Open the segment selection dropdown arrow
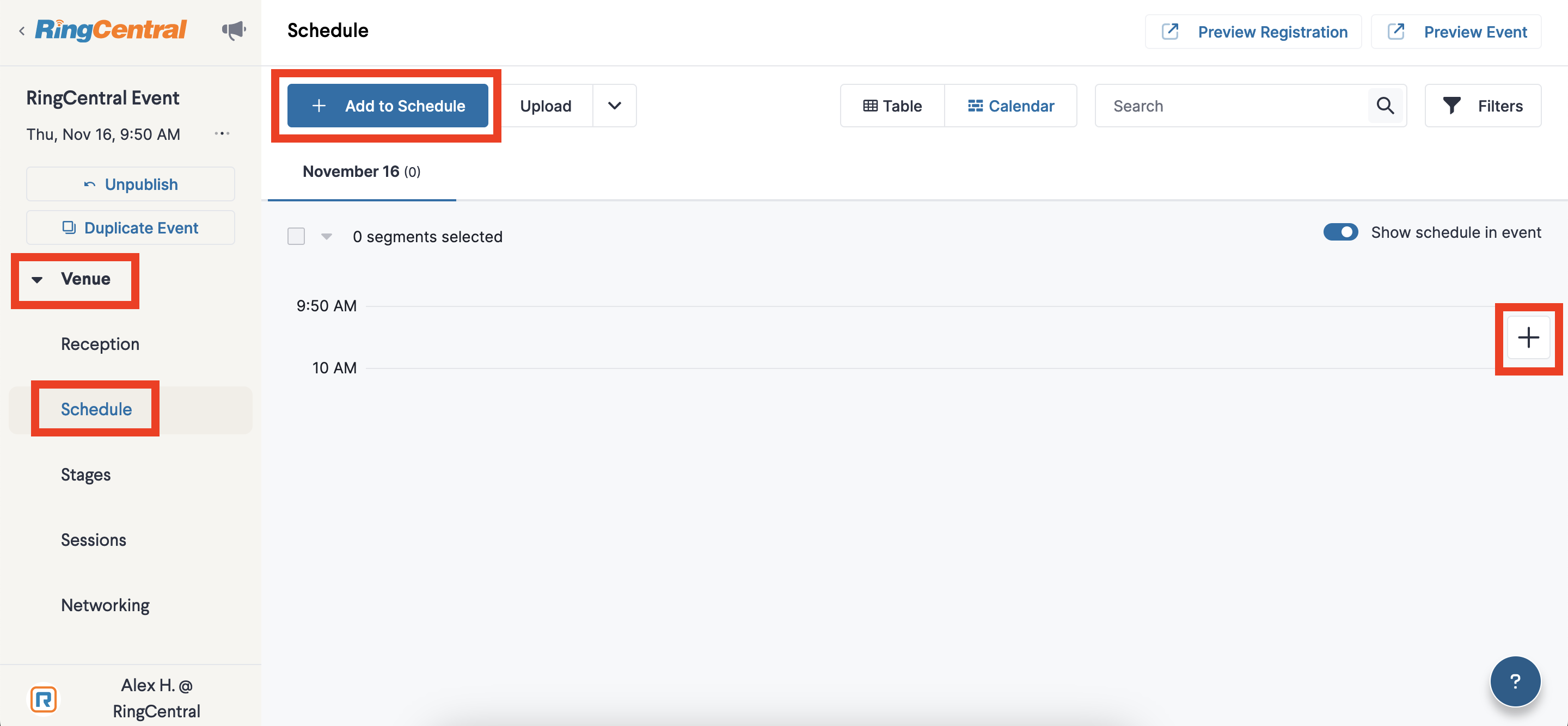 [x=327, y=237]
